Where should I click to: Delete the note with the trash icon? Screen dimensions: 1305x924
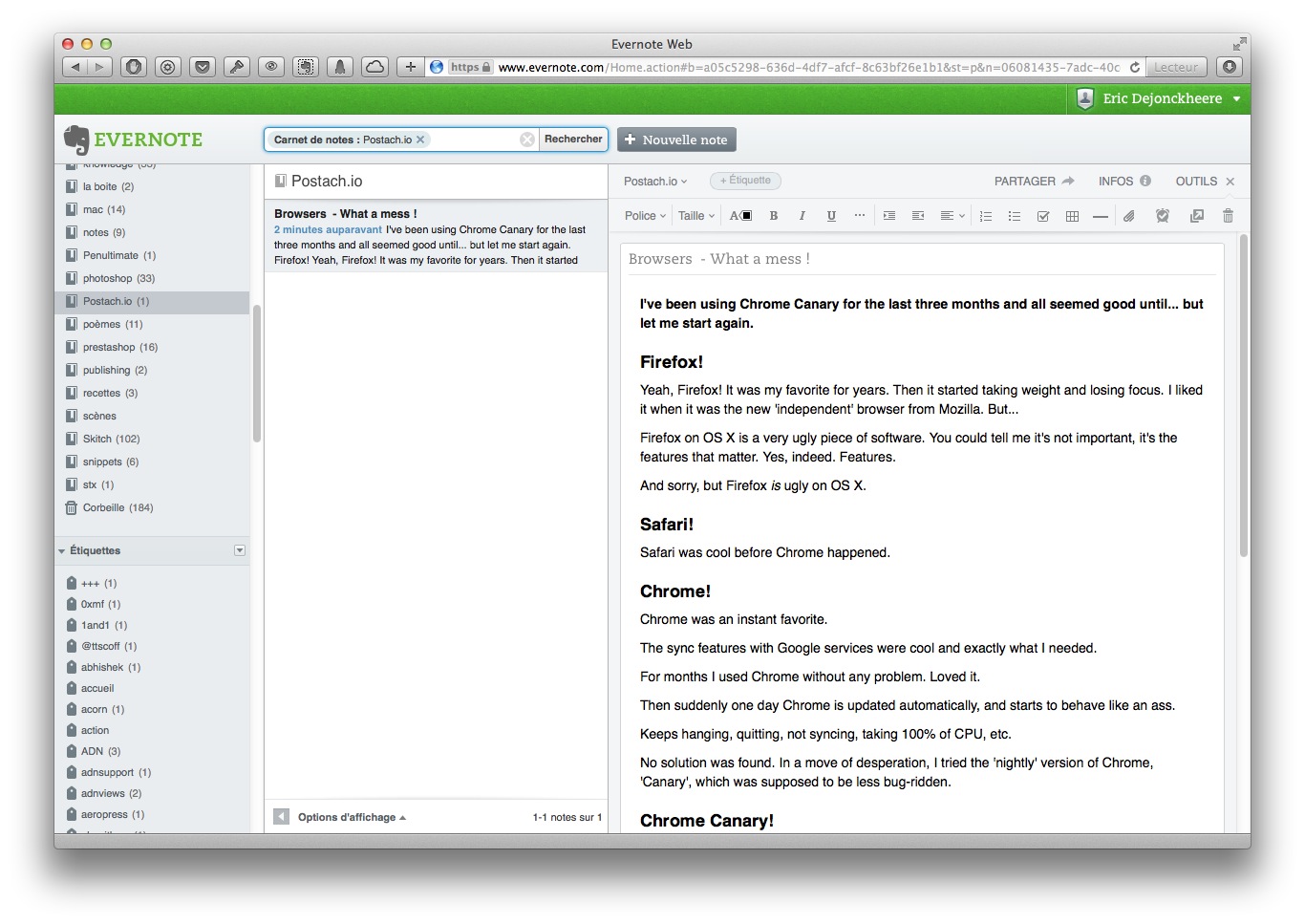[1228, 216]
